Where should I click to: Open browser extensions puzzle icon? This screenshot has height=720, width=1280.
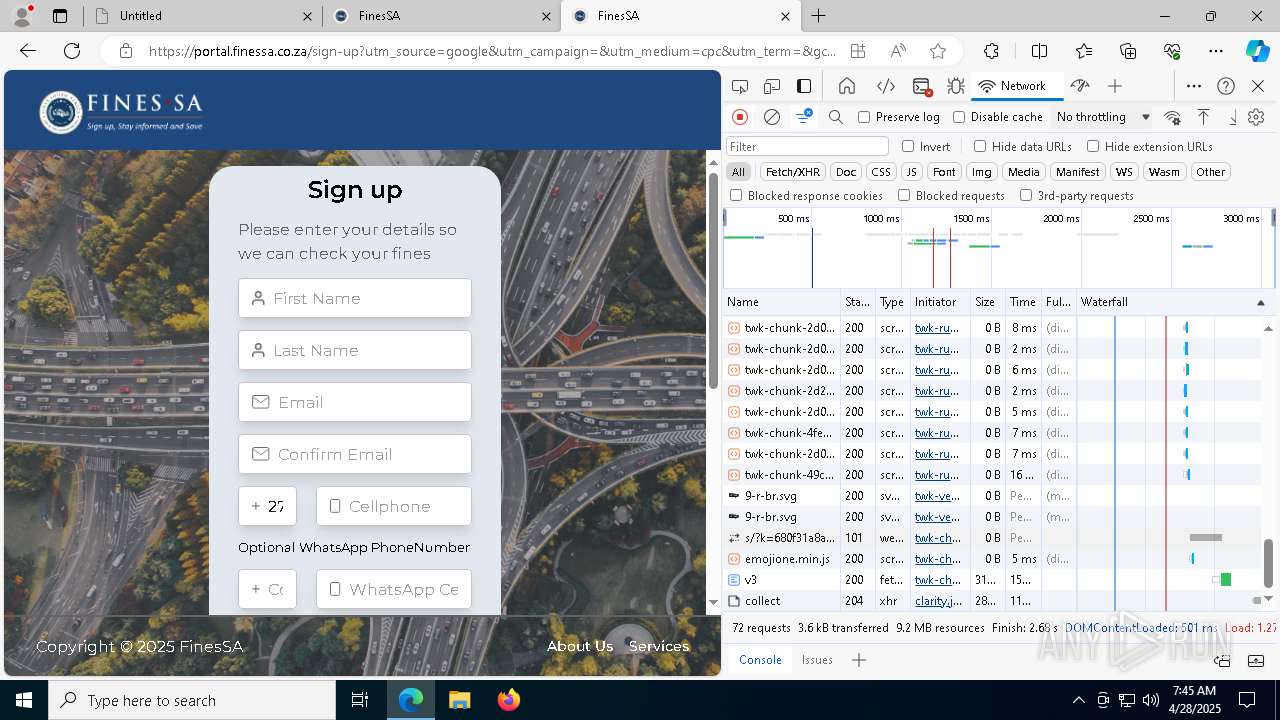pos(991,51)
